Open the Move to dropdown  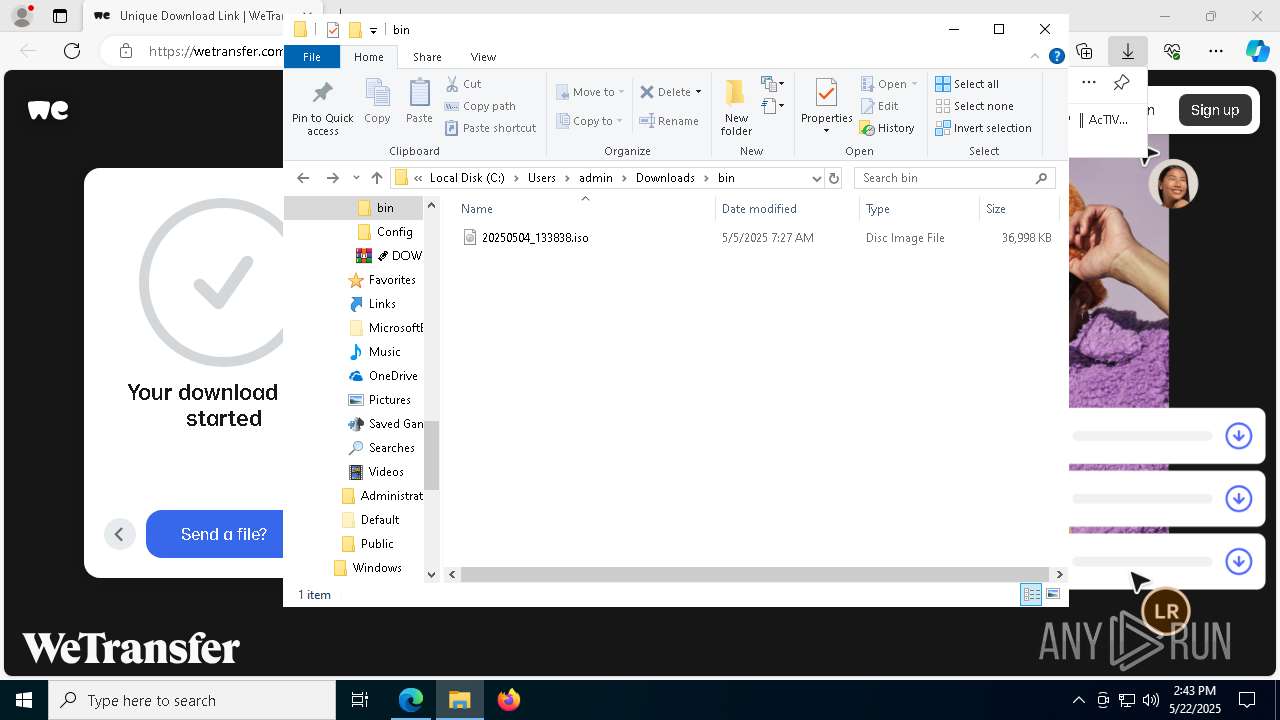point(590,92)
